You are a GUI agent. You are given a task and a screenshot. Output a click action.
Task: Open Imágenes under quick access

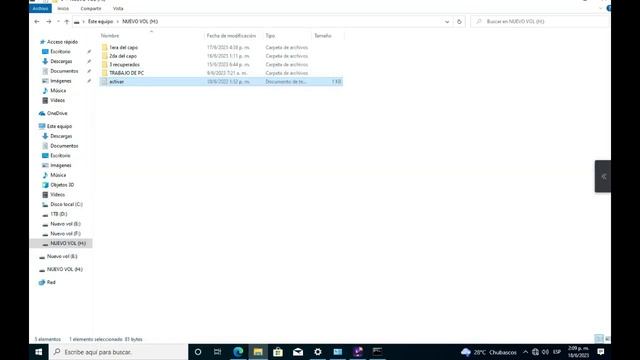coord(60,81)
